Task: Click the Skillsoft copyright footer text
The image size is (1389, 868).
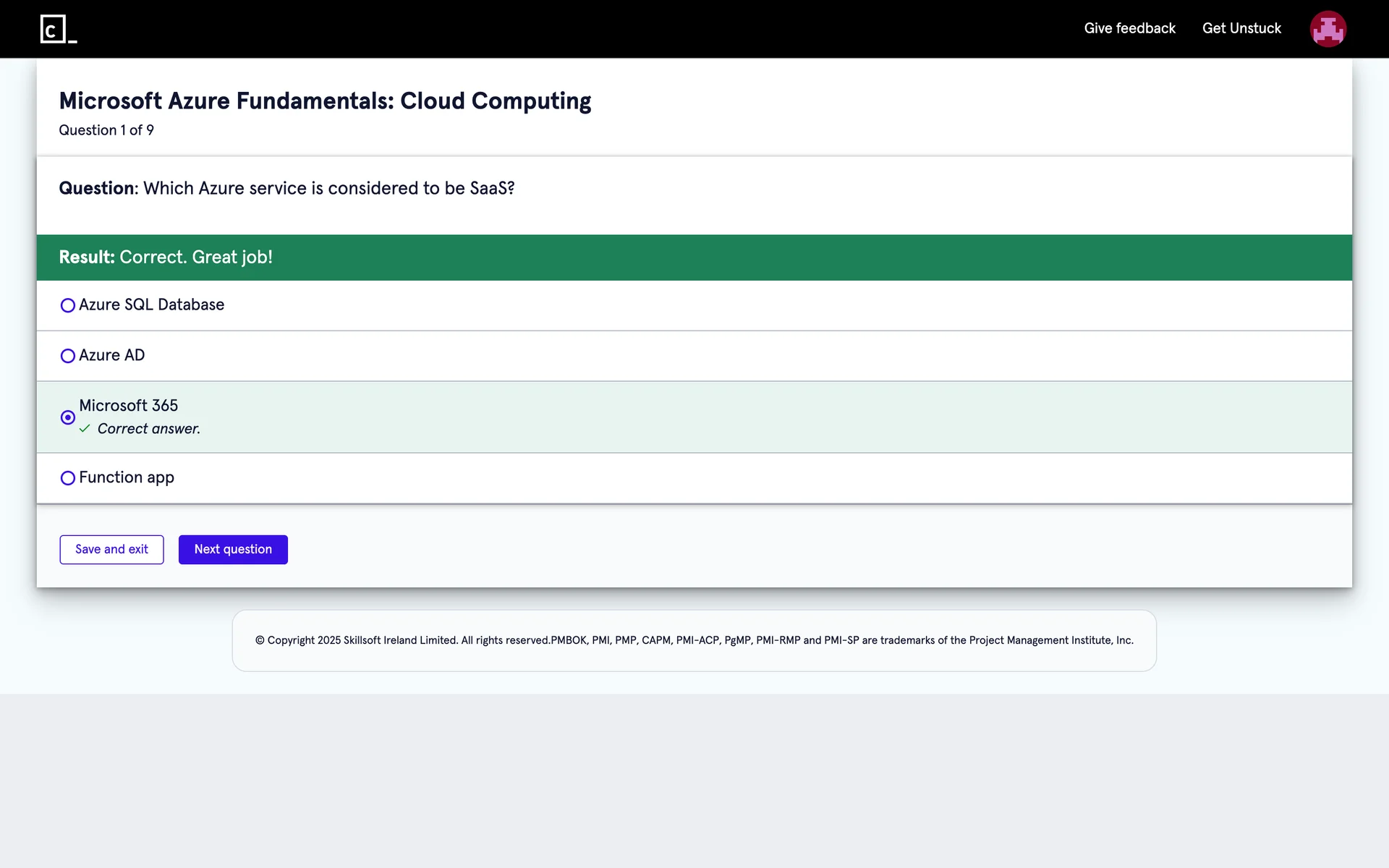Action: coord(694,640)
